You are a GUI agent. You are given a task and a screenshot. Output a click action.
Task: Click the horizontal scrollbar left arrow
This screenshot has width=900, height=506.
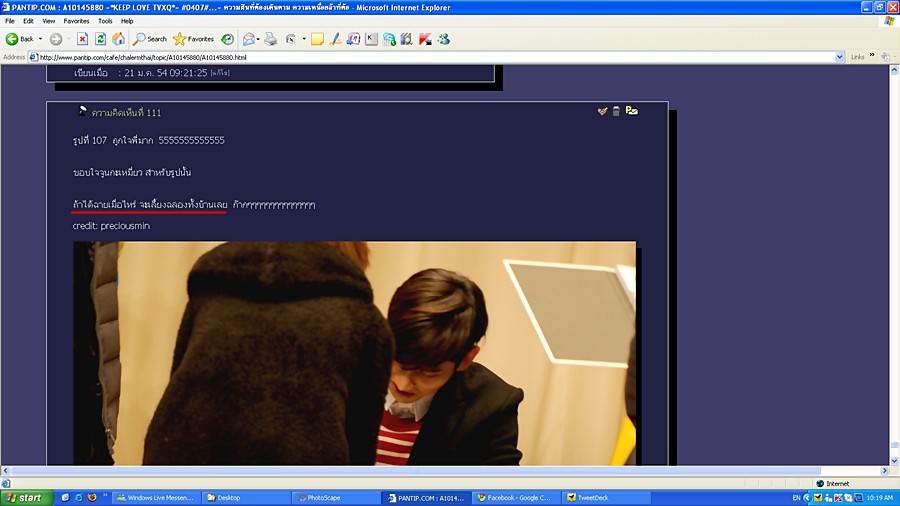point(5,470)
